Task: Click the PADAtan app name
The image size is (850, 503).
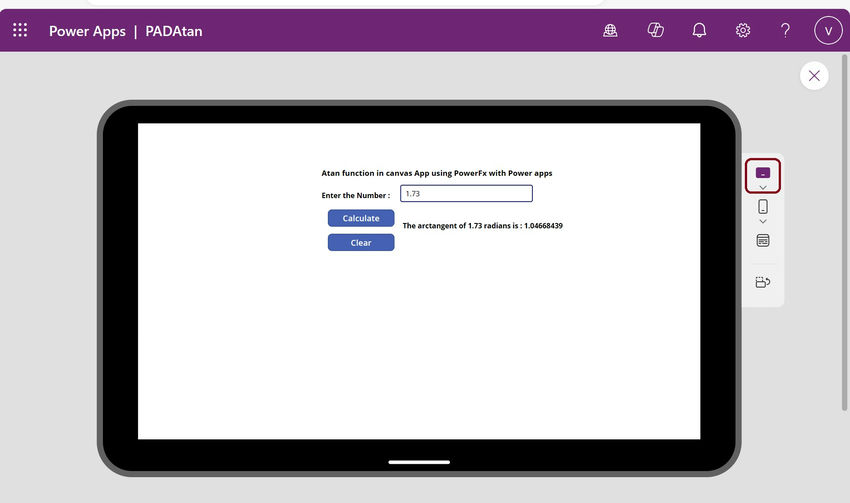Action: coord(173,31)
